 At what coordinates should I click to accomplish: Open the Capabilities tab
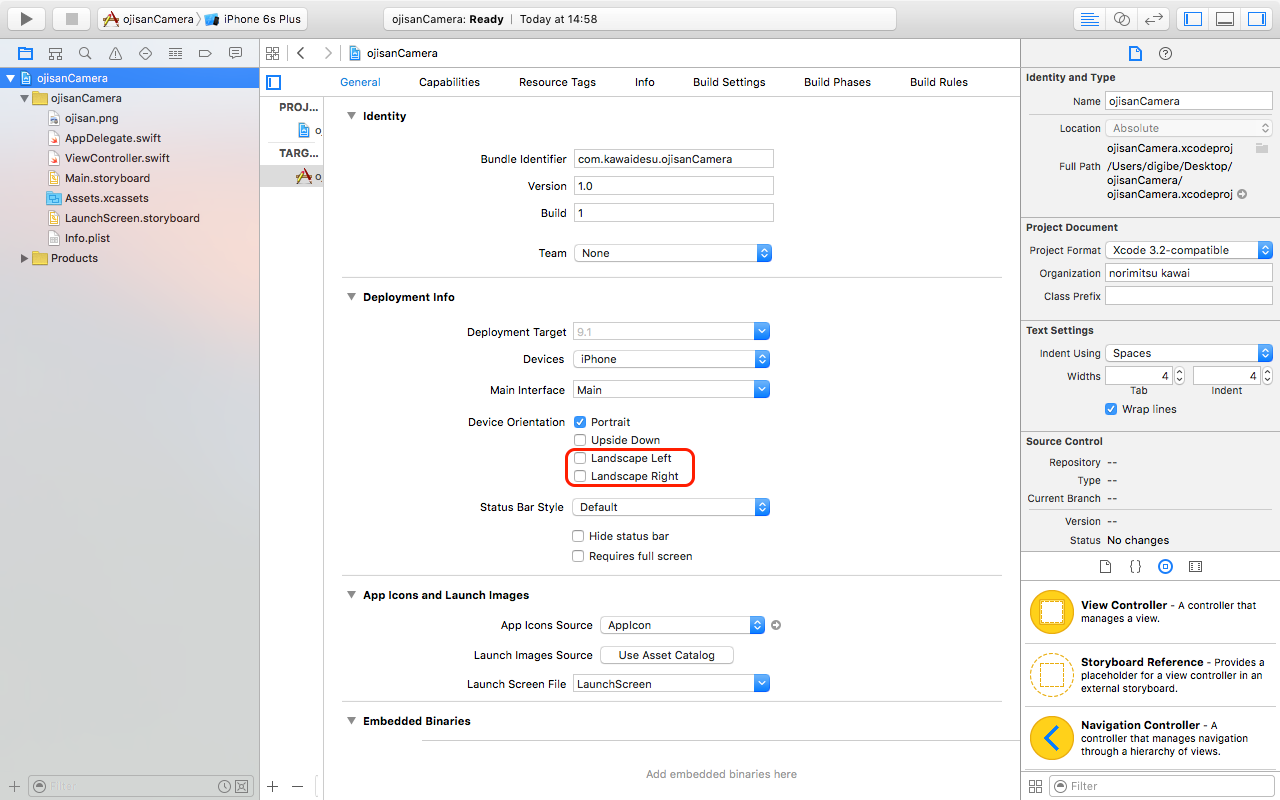449,82
